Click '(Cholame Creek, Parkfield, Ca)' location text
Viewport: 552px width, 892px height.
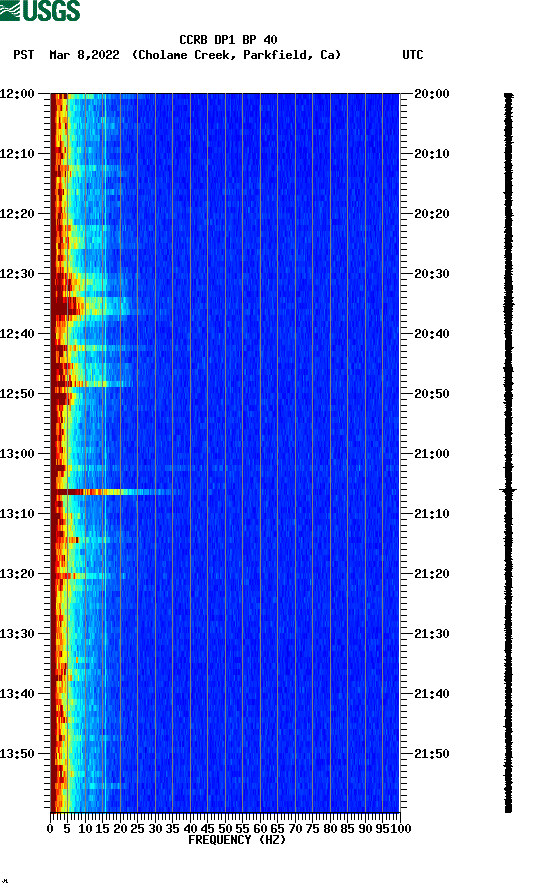point(236,55)
